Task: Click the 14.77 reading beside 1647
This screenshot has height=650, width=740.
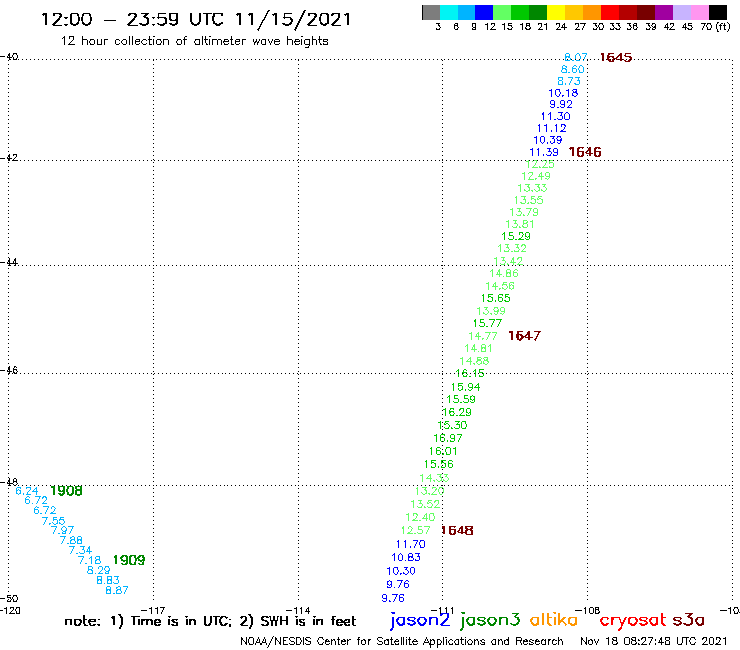Action: 483,336
